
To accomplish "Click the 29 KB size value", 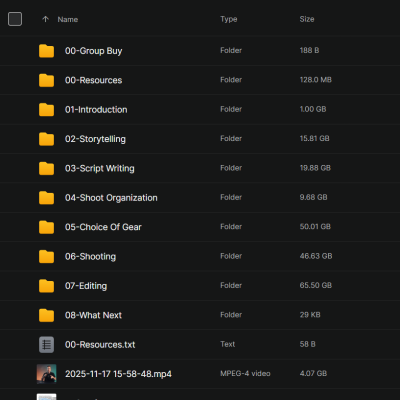I will coord(310,315).
